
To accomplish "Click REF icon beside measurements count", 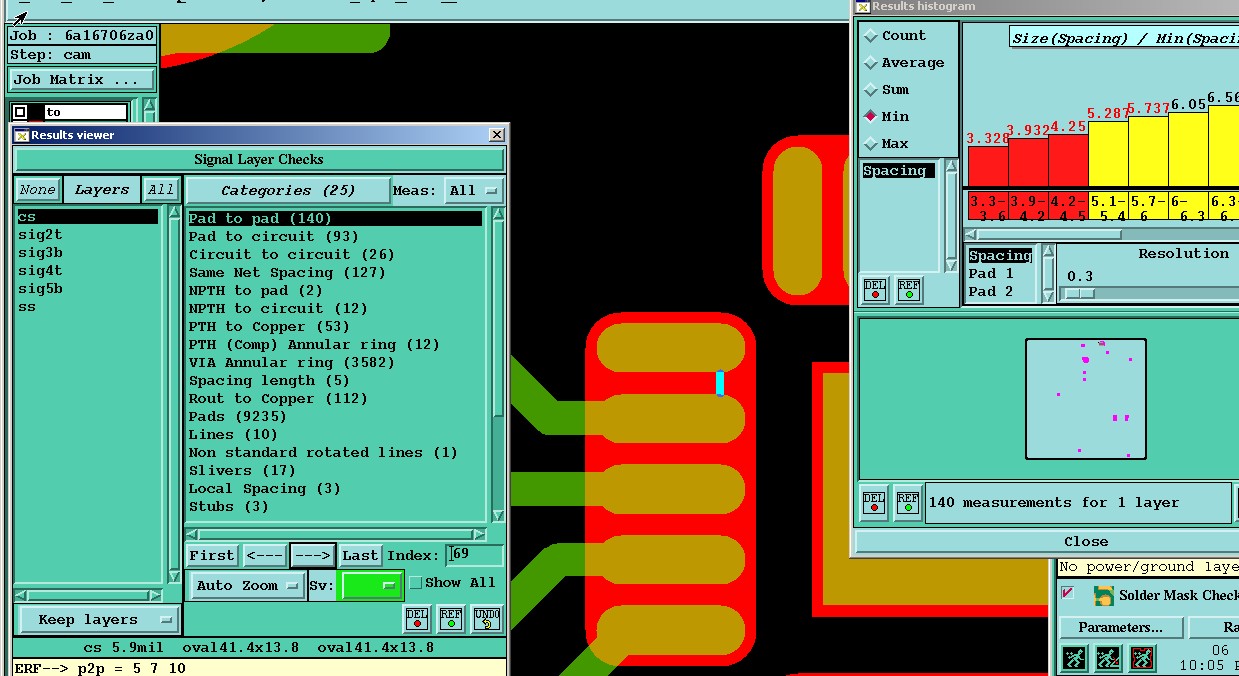I will [908, 503].
